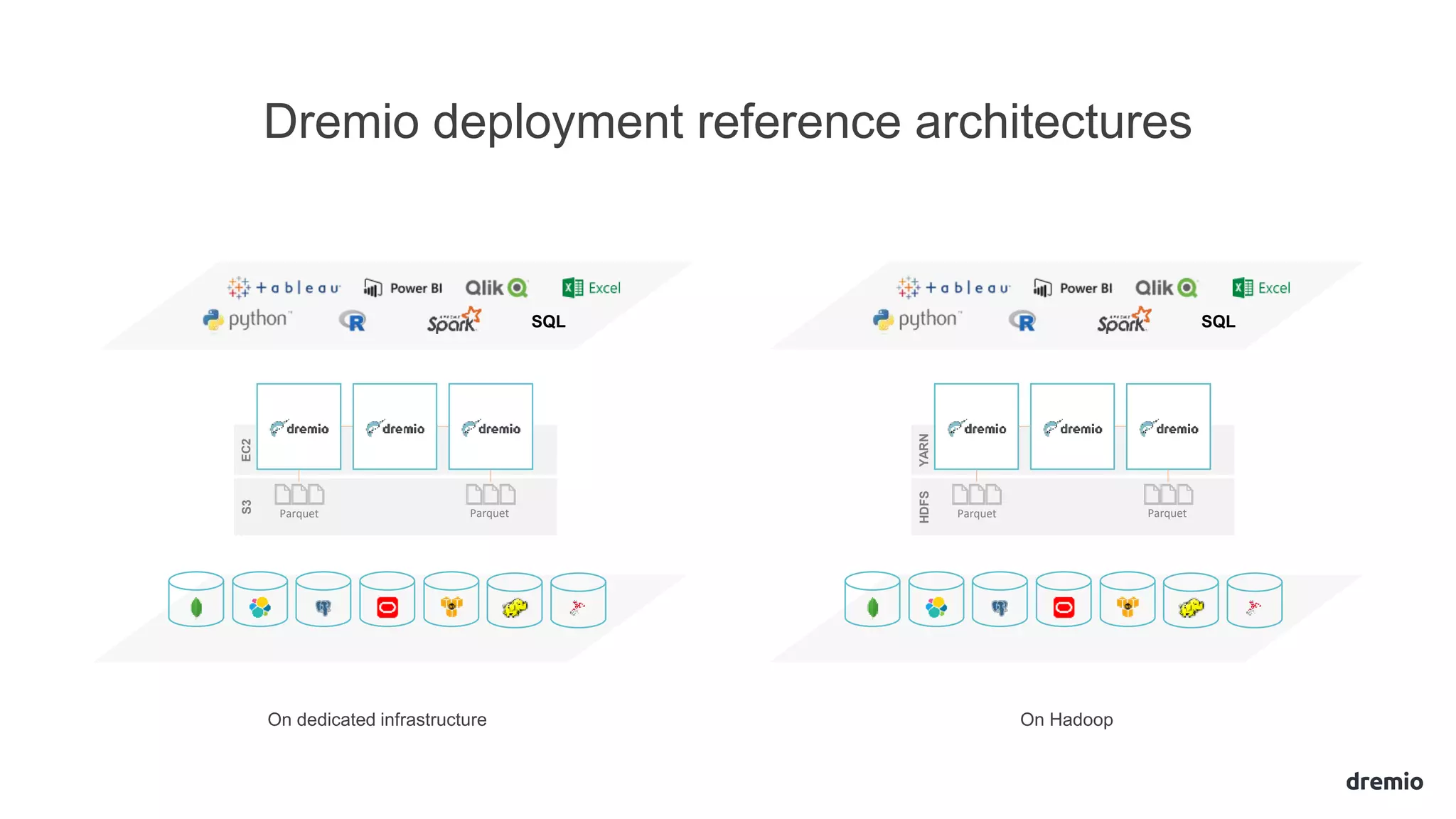Select the Qlik logo above the EC2 cluster

496,288
